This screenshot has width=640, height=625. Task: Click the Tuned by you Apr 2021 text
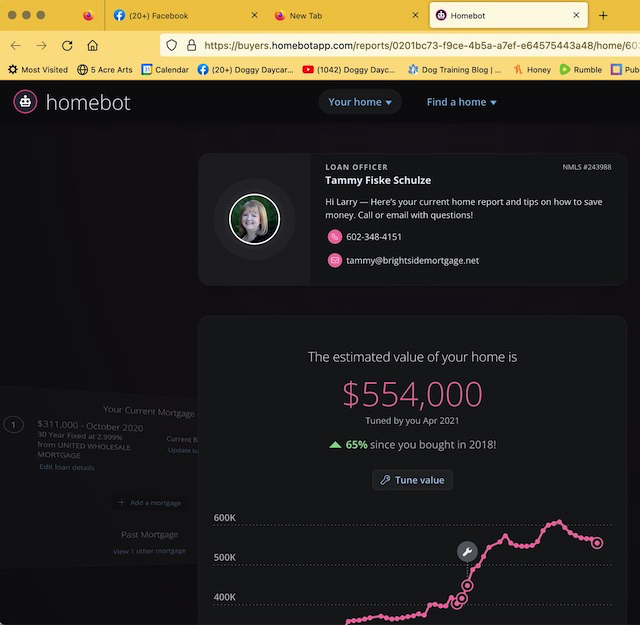click(412, 421)
